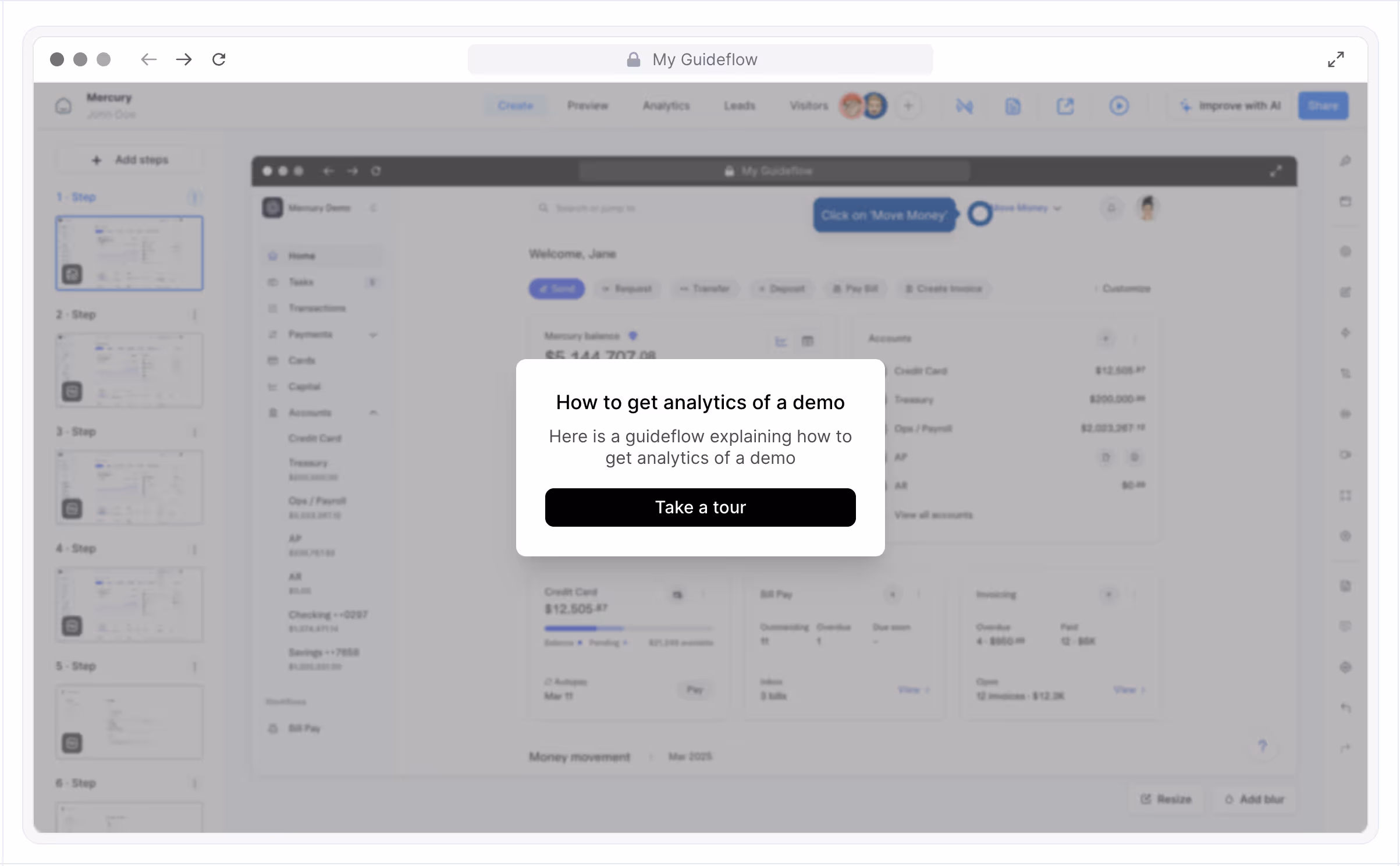This screenshot has height=866, width=1400.
Task: Click the browser back arrow
Action: point(149,59)
